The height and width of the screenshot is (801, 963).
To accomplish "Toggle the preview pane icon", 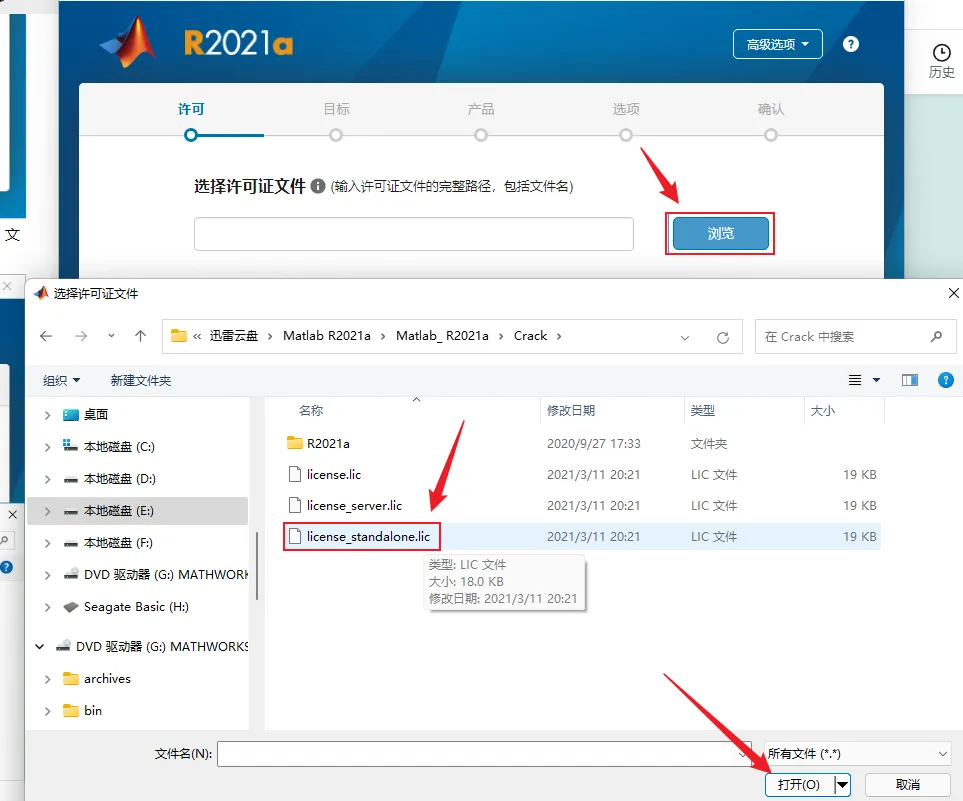I will click(910, 380).
